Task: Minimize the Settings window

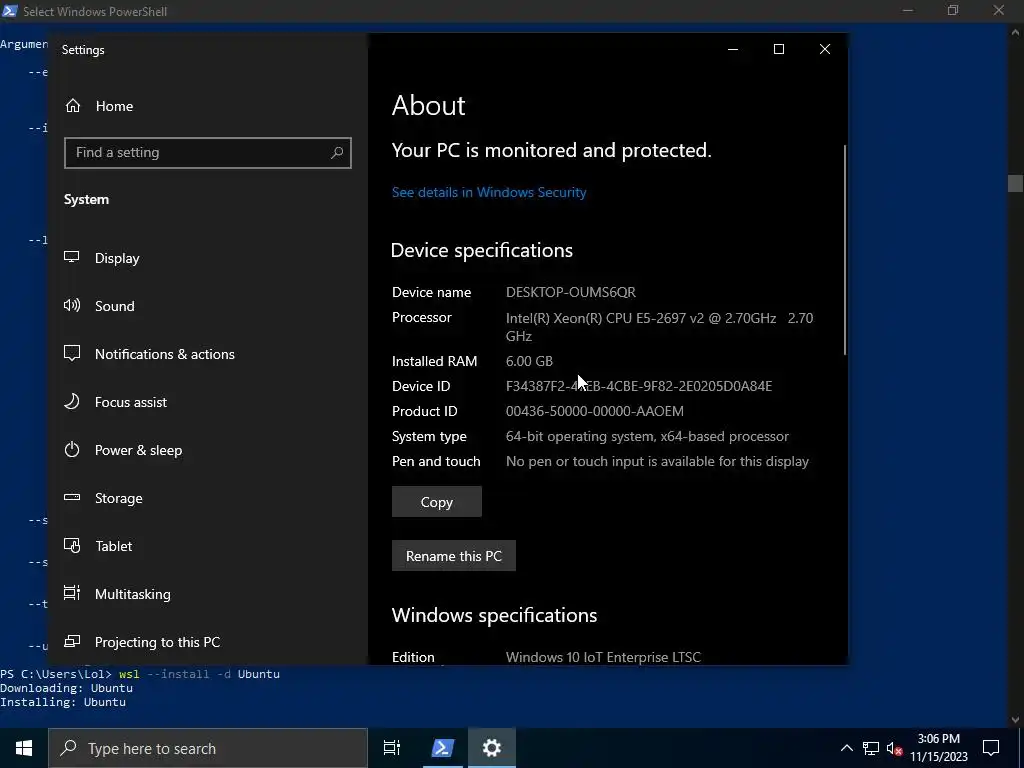Action: tap(733, 50)
